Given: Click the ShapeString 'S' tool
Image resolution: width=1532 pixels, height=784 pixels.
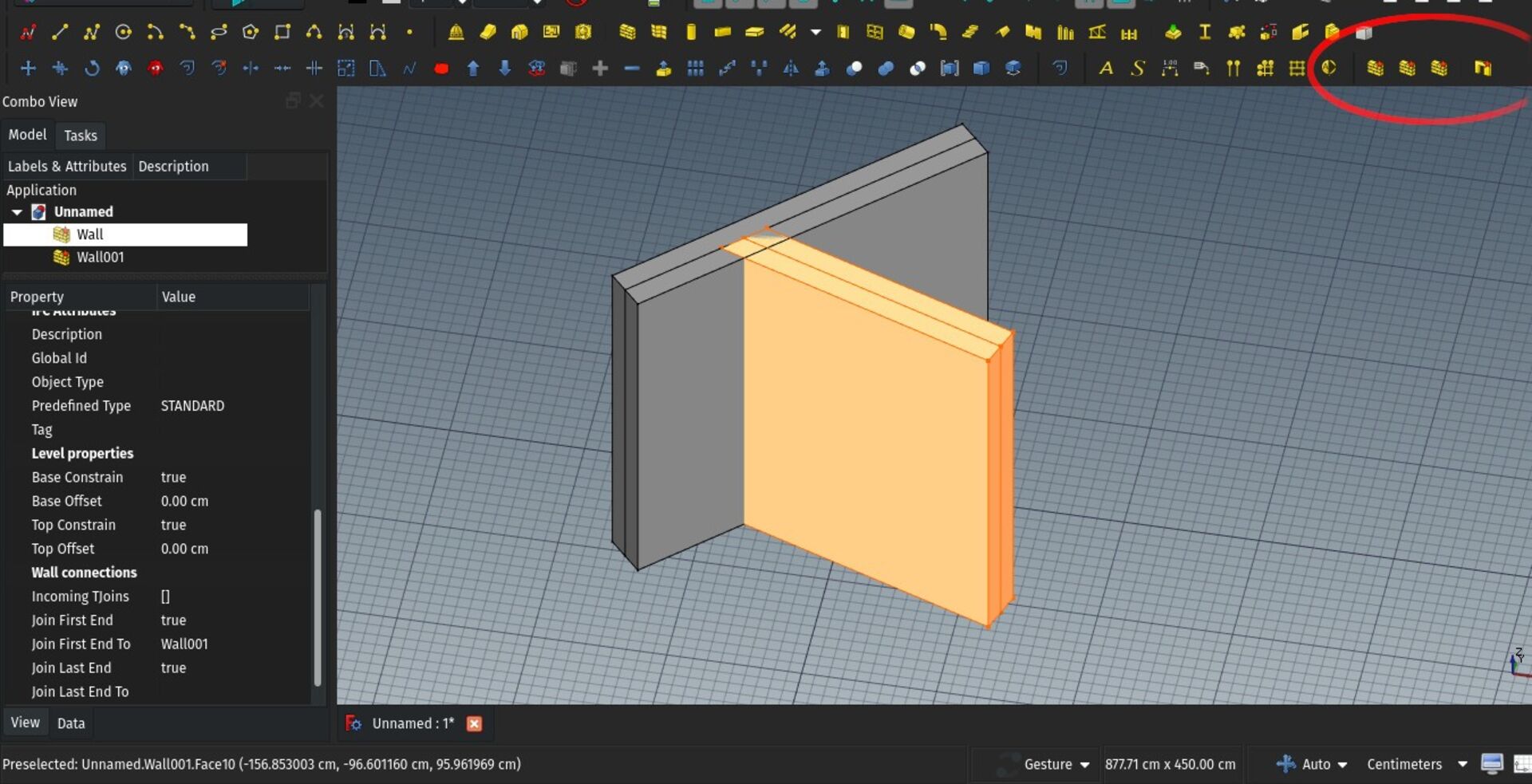Looking at the screenshot, I should coord(1138,69).
